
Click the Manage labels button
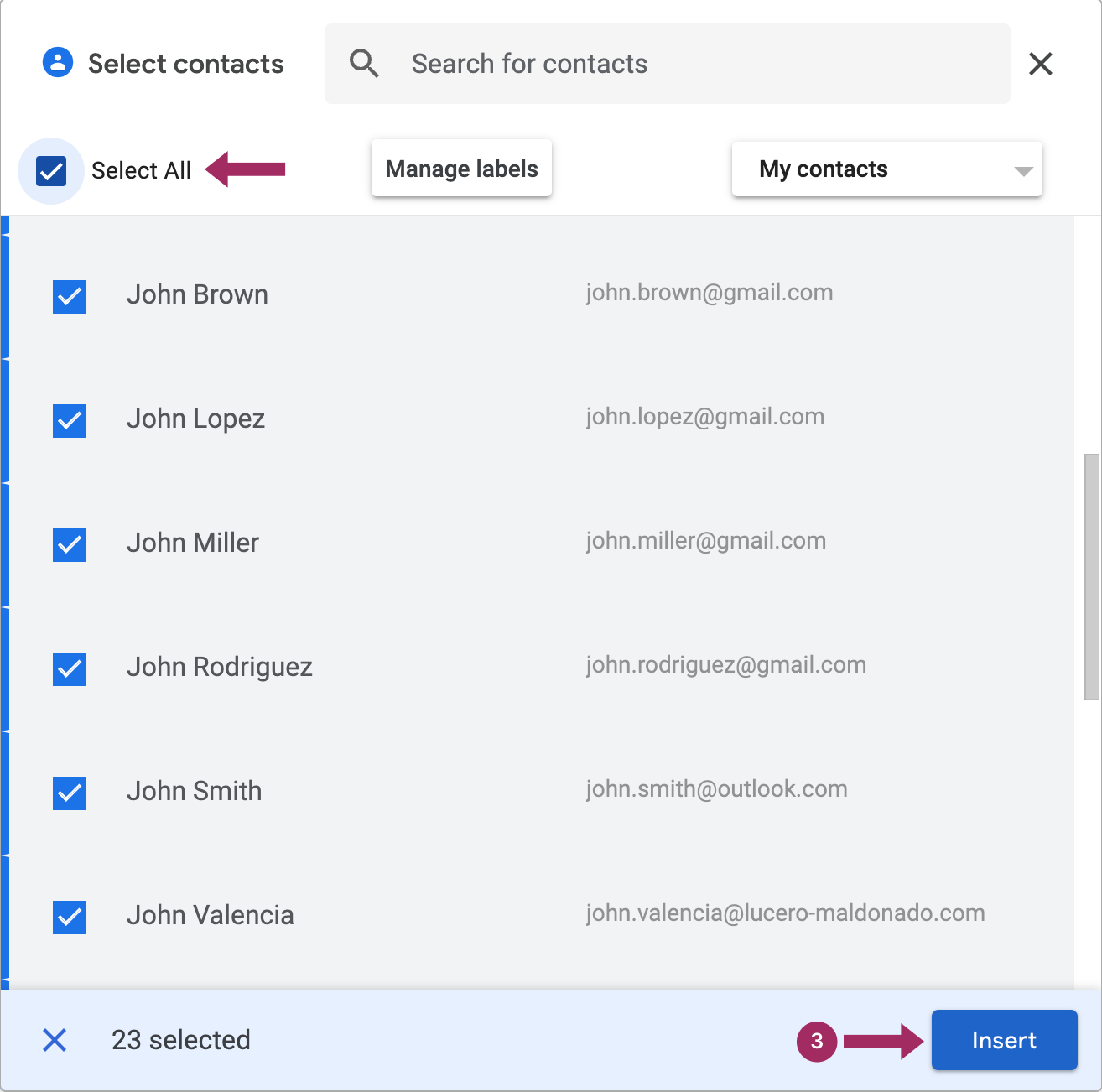click(x=461, y=169)
